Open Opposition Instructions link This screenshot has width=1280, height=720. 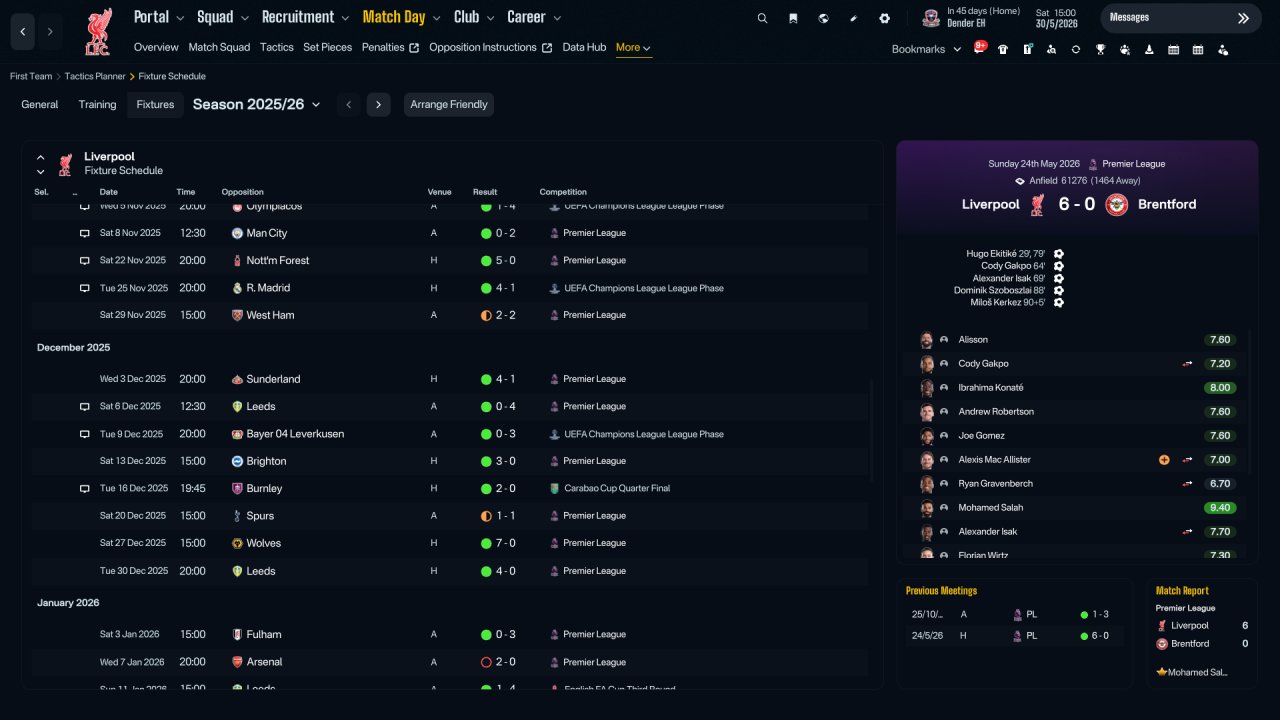pyautogui.click(x=490, y=48)
